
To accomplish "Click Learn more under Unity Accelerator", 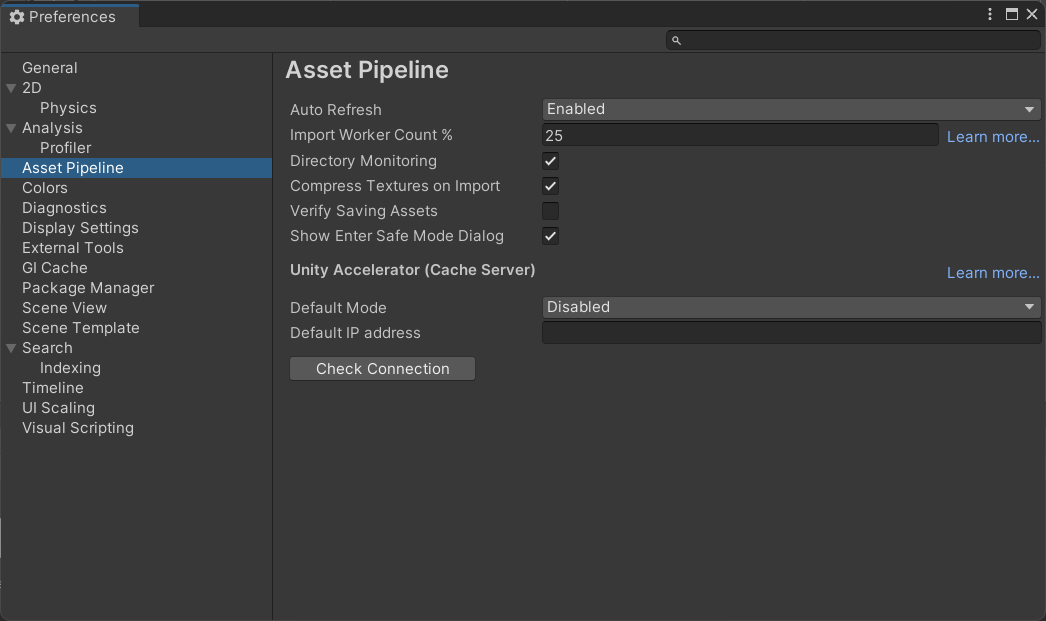I will [x=992, y=272].
